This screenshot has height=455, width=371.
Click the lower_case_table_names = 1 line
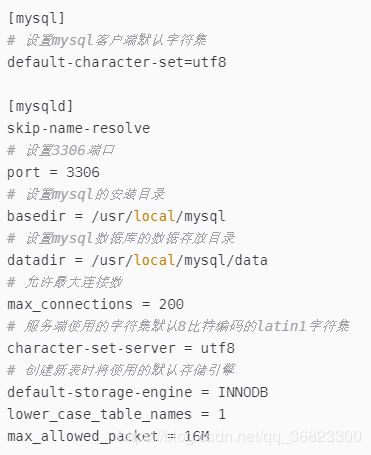pyautogui.click(x=116, y=414)
